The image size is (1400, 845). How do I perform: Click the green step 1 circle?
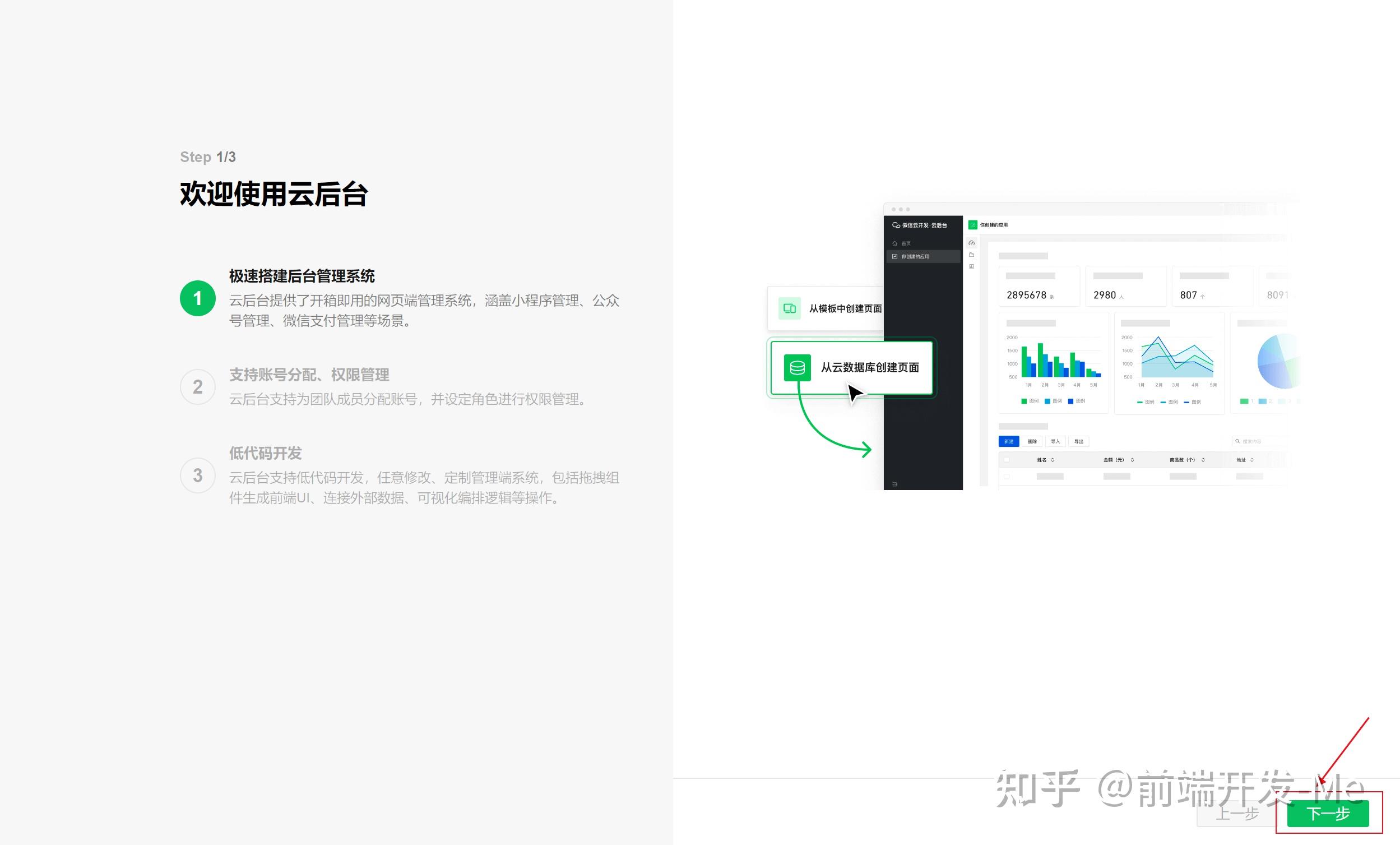(197, 298)
